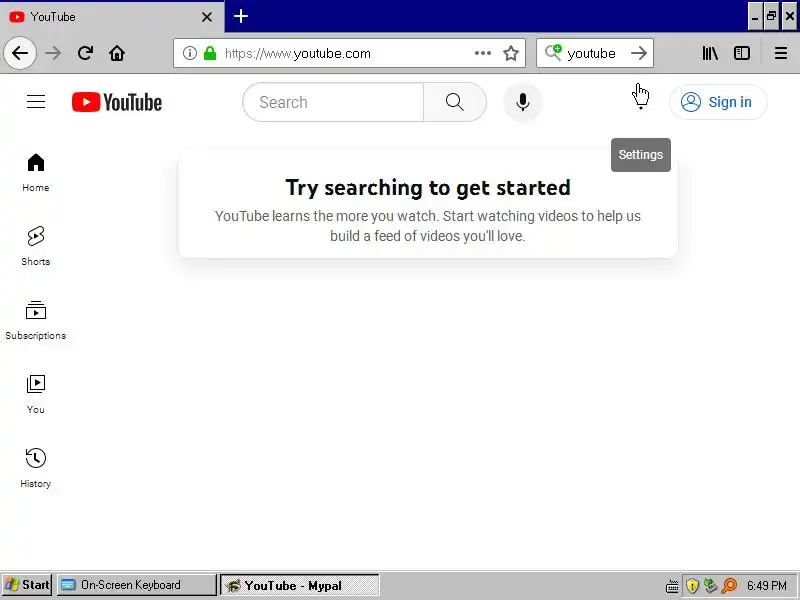
Task: Click the search engine magnifier icon
Action: (553, 52)
